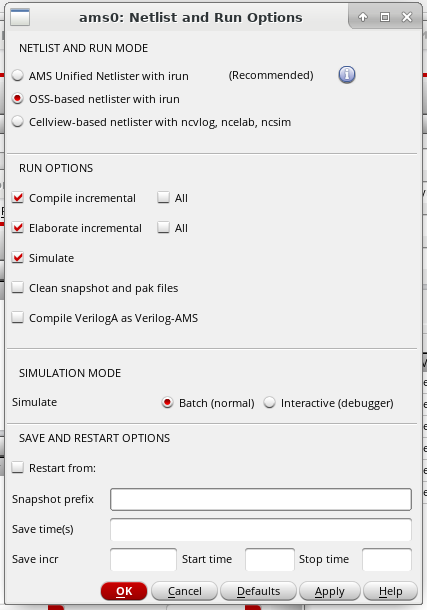The width and height of the screenshot is (429, 612).
Task: Select Cellview-based netlister with ncvlog option
Action: point(18,122)
